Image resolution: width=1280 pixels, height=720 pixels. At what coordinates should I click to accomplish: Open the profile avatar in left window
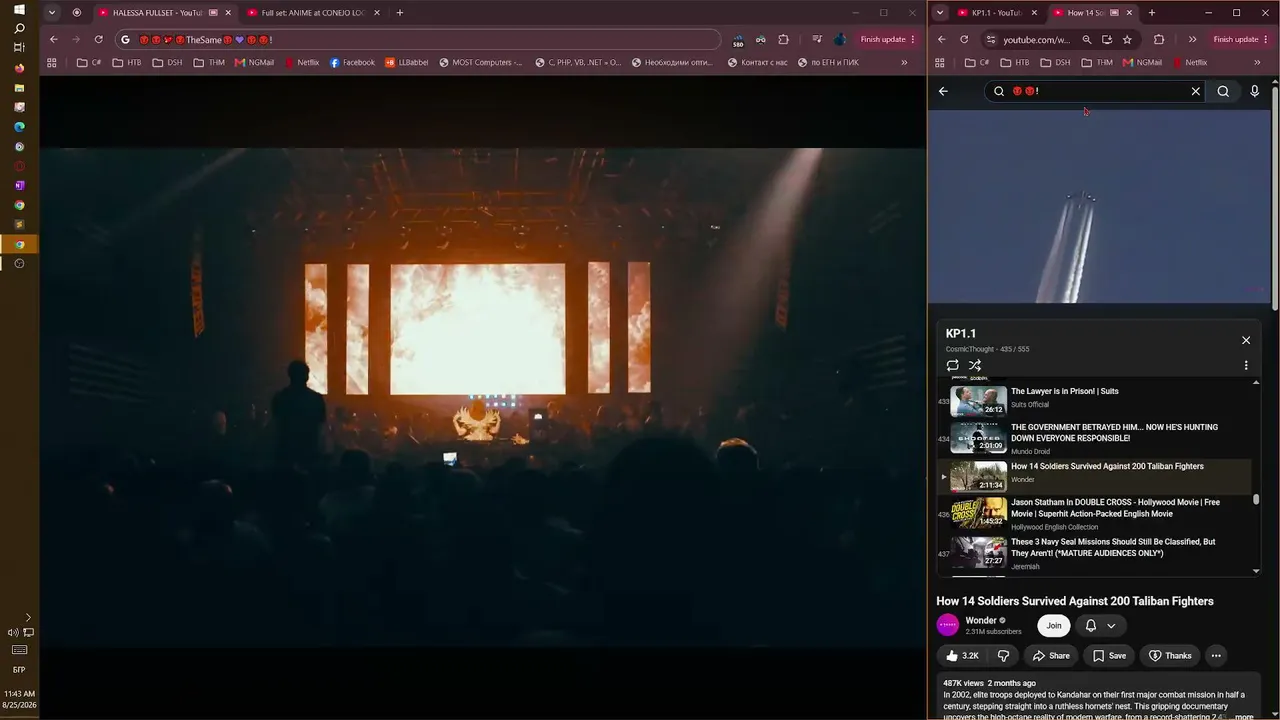[840, 40]
